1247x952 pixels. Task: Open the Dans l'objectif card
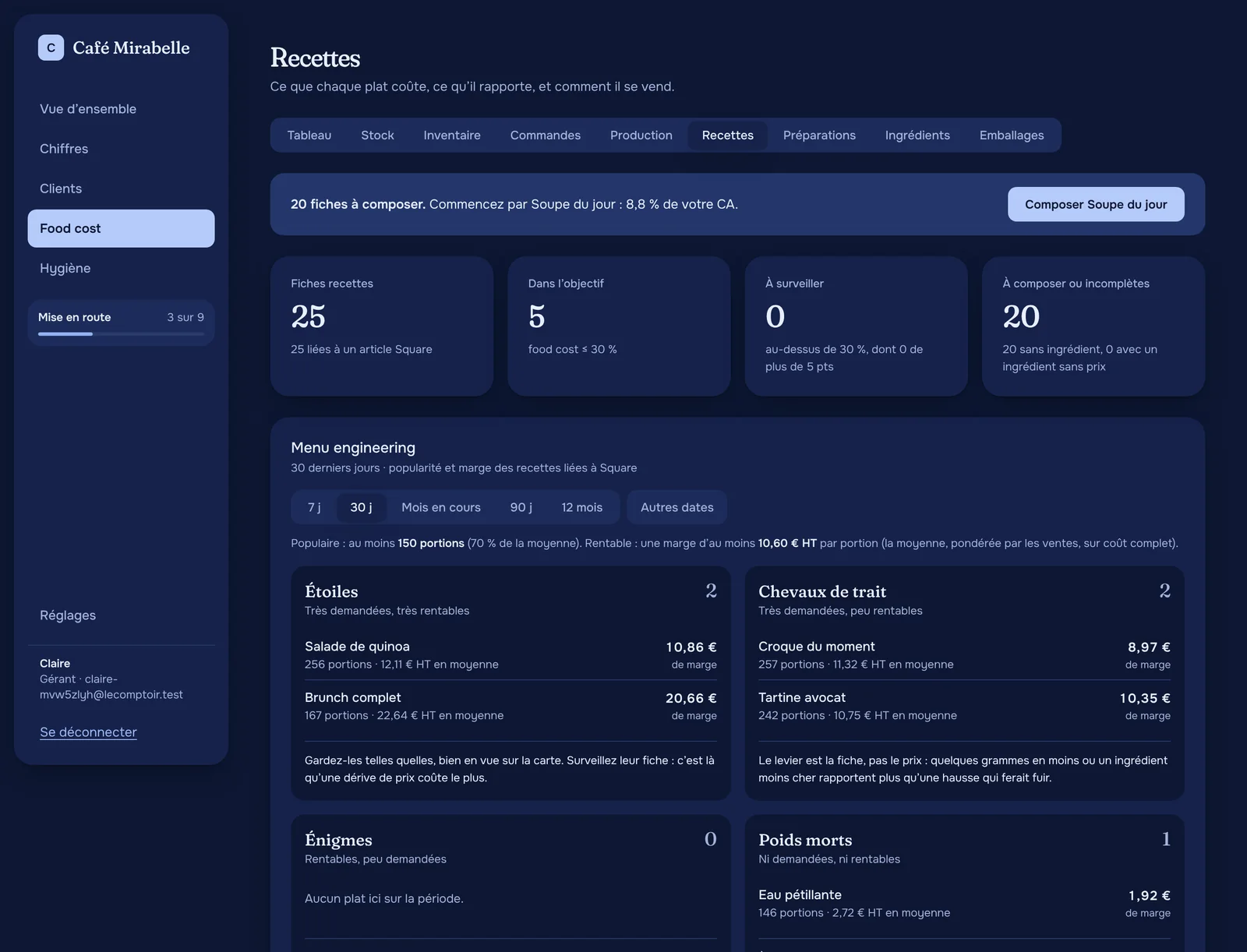click(619, 326)
